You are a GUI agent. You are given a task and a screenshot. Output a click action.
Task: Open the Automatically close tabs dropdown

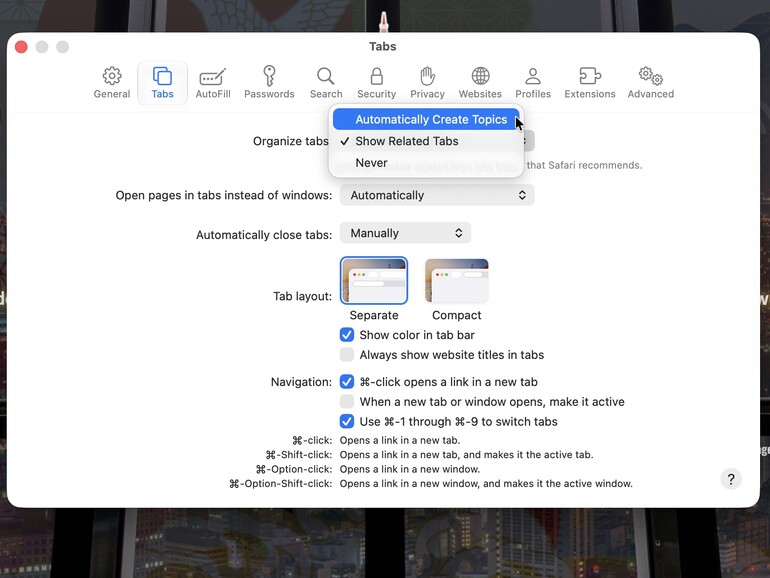pyautogui.click(x=405, y=233)
